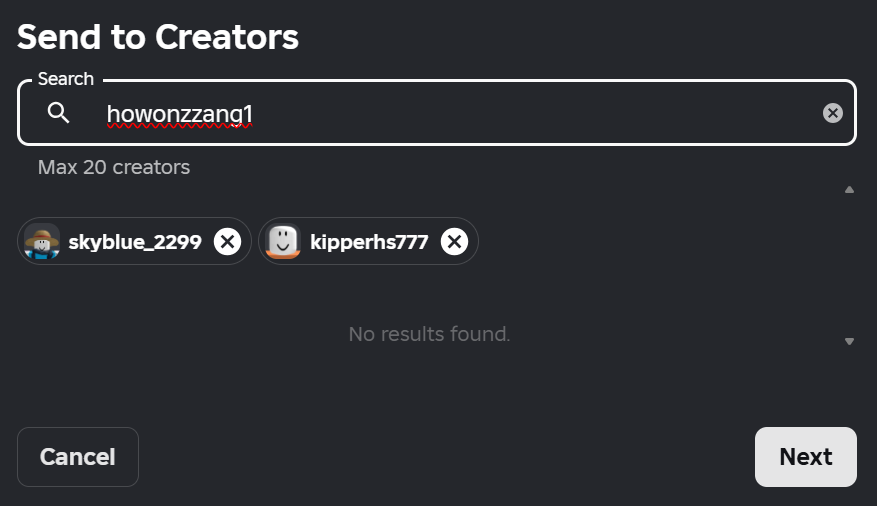Click skyblue_2299's straw hat avatar

(42, 242)
